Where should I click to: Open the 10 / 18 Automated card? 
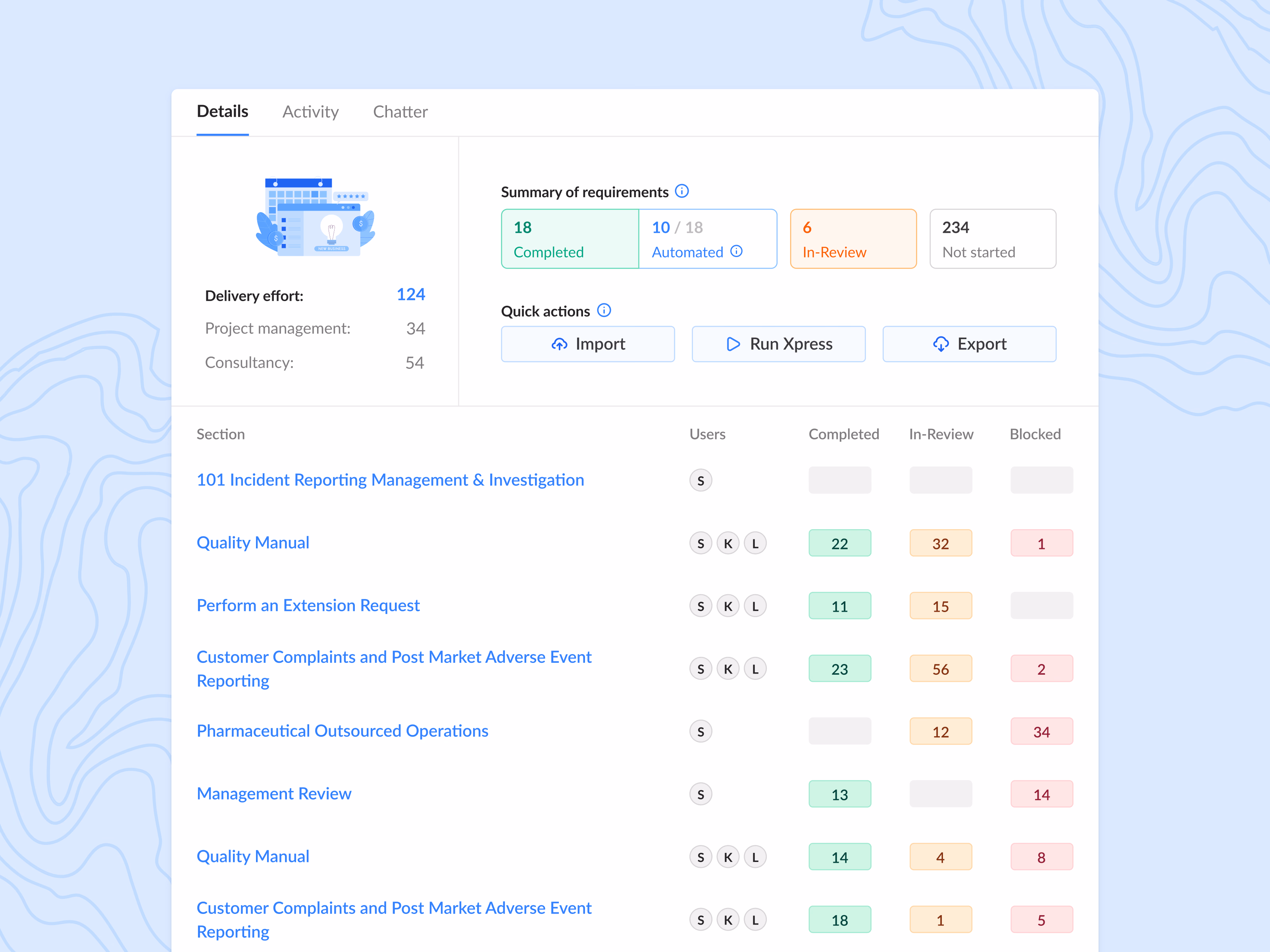(708, 239)
